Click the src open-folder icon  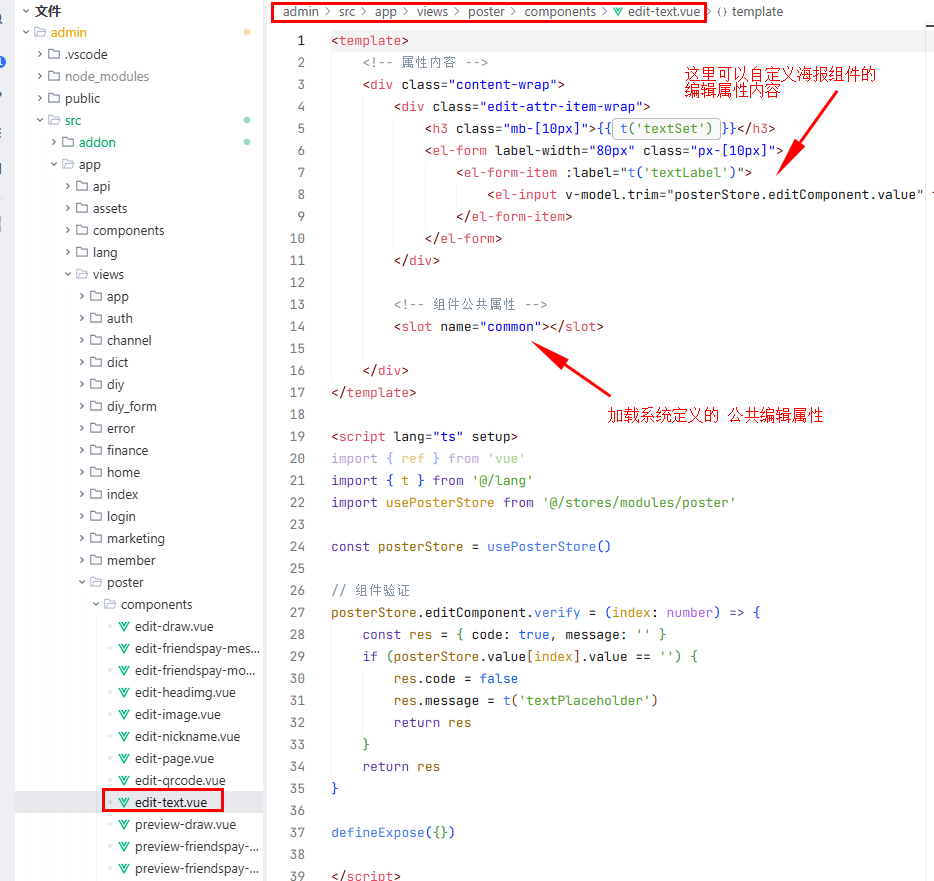pyautogui.click(x=54, y=120)
